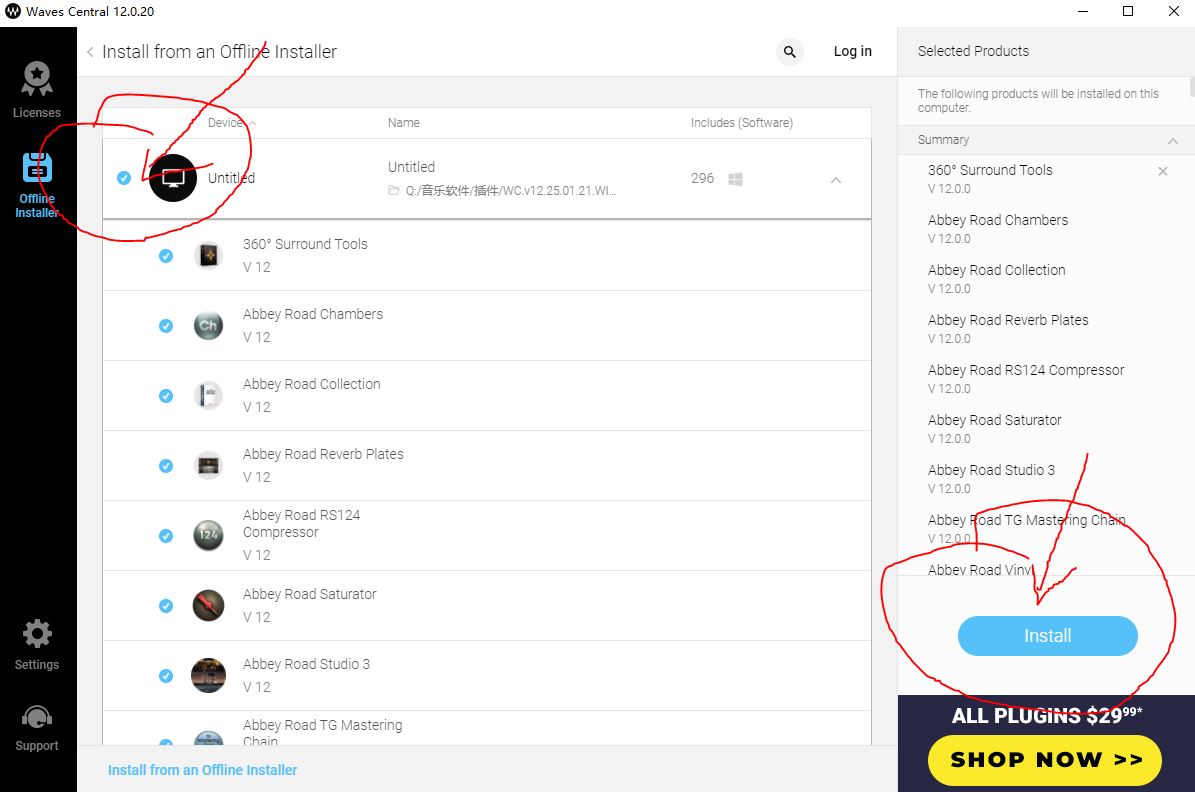Click the bottom Install from an Offline Installer link
This screenshot has height=792, width=1195.
203,770
